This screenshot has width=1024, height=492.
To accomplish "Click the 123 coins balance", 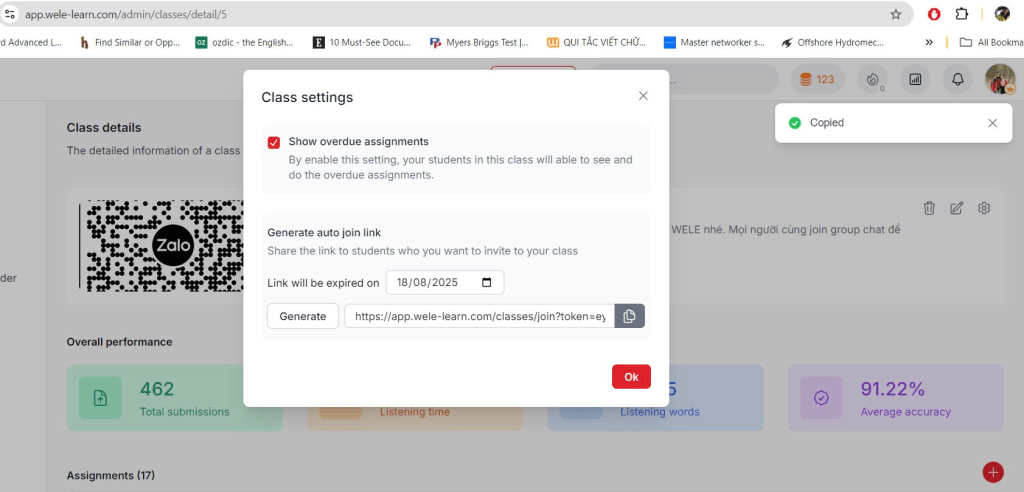I will click(816, 79).
